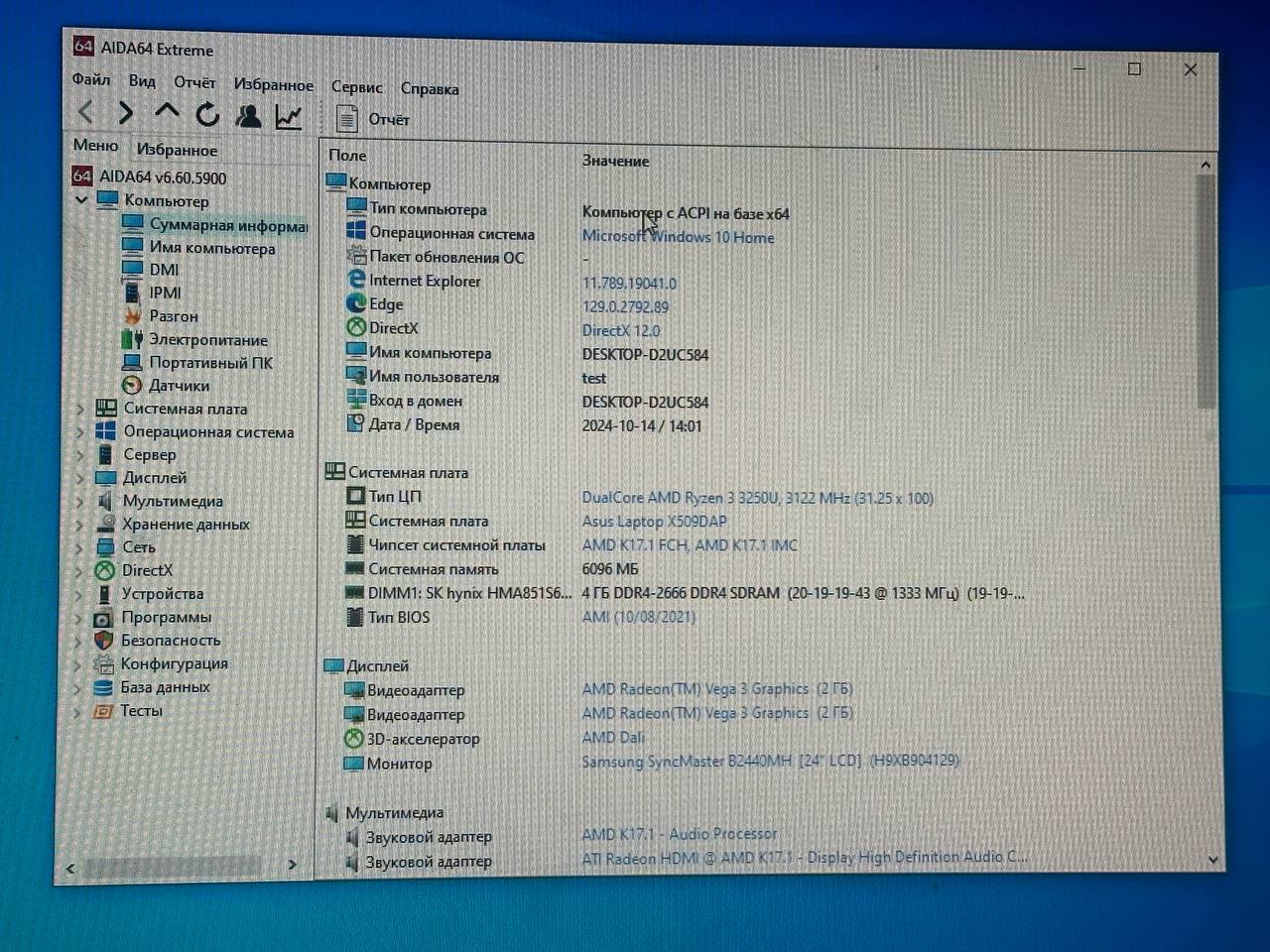1270x952 pixels.
Task: Open the Edge version 129.0.2792.89 link
Action: (x=625, y=307)
